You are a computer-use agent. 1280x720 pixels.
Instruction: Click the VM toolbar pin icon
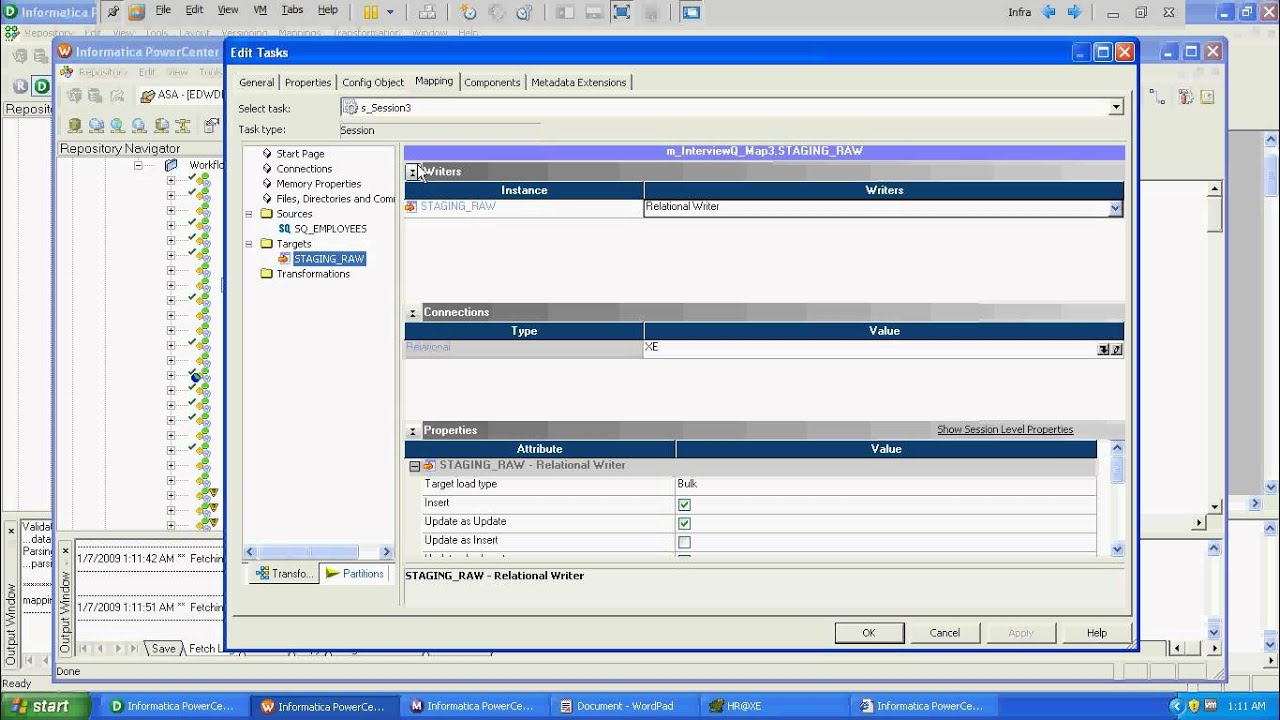[x=114, y=12]
